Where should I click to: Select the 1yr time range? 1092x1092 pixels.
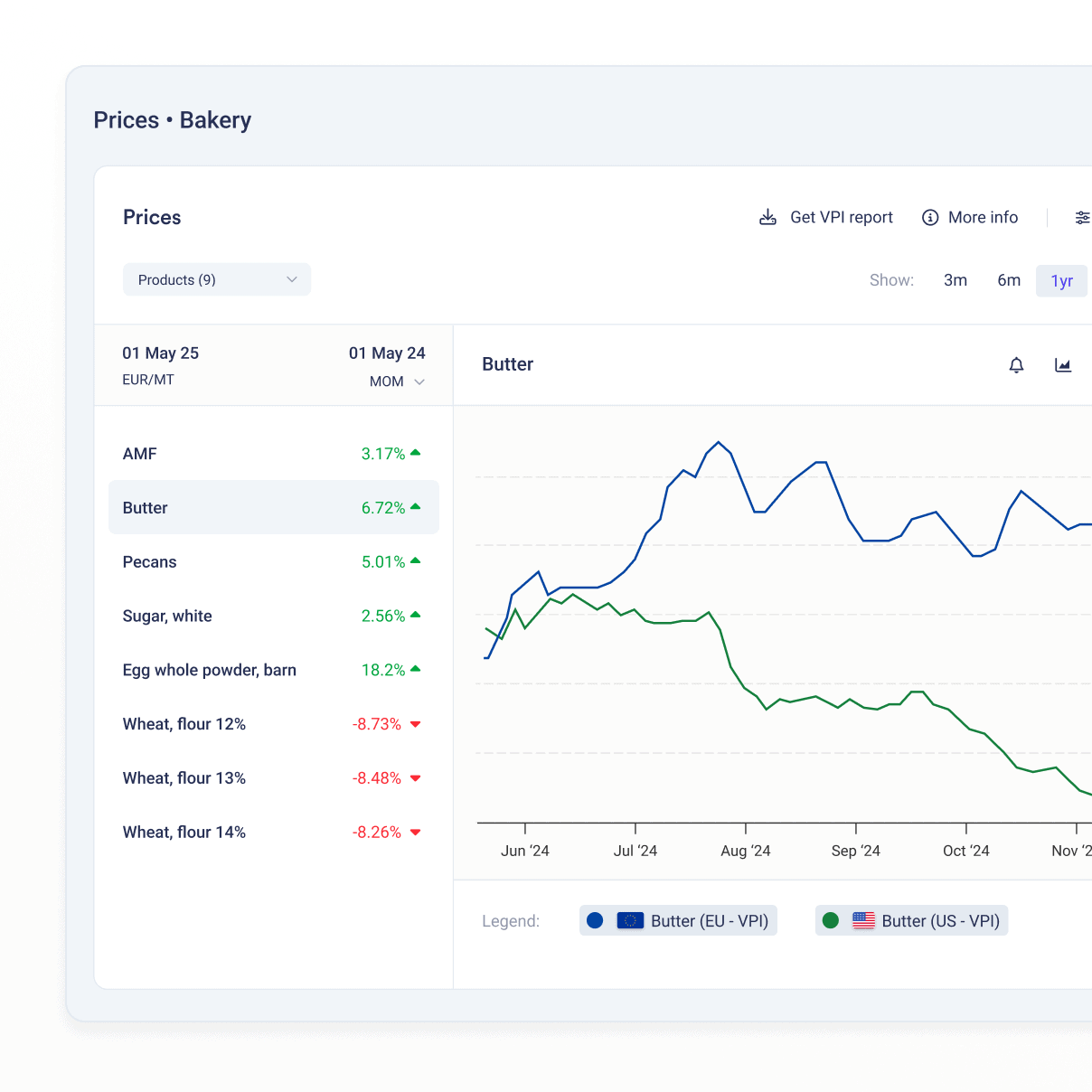[x=1061, y=281]
